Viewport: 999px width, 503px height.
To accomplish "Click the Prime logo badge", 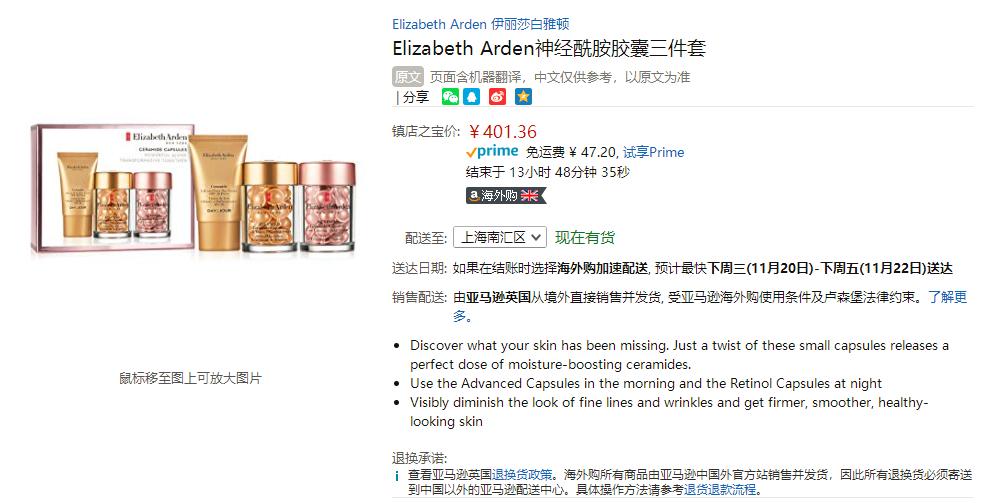I will tap(492, 152).
